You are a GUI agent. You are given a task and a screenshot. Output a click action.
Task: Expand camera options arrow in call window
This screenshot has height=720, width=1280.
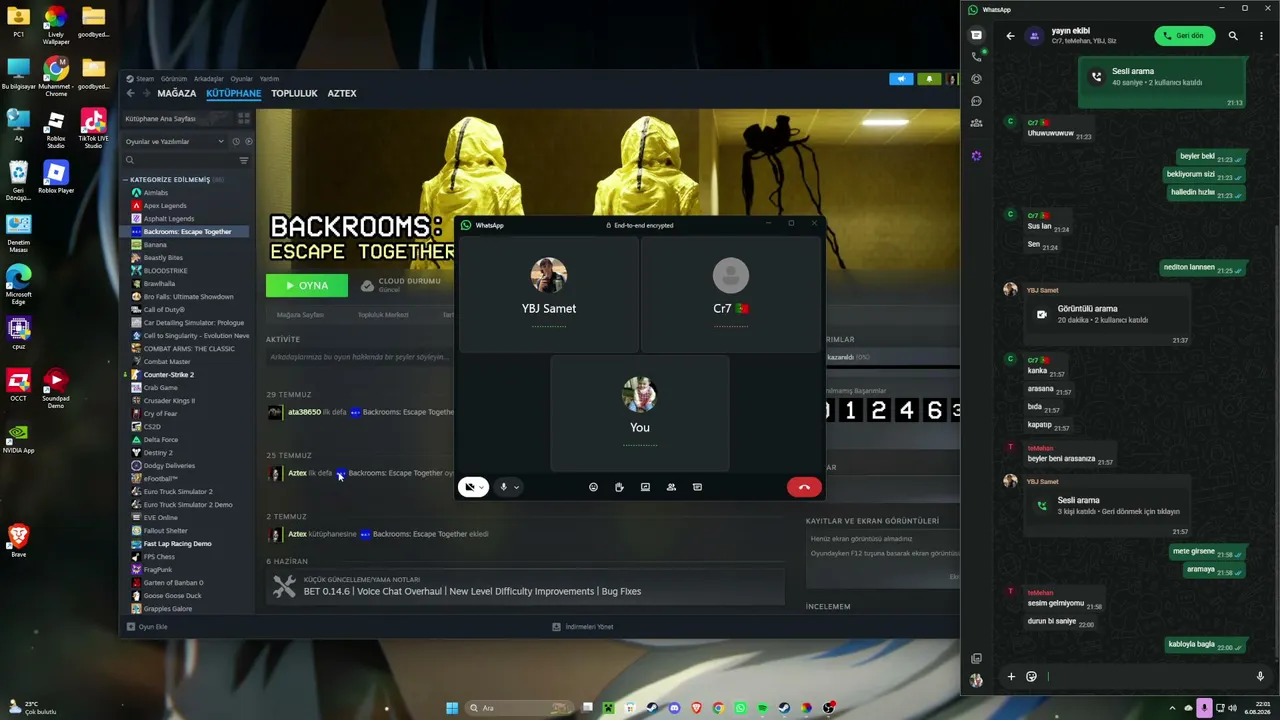482,487
